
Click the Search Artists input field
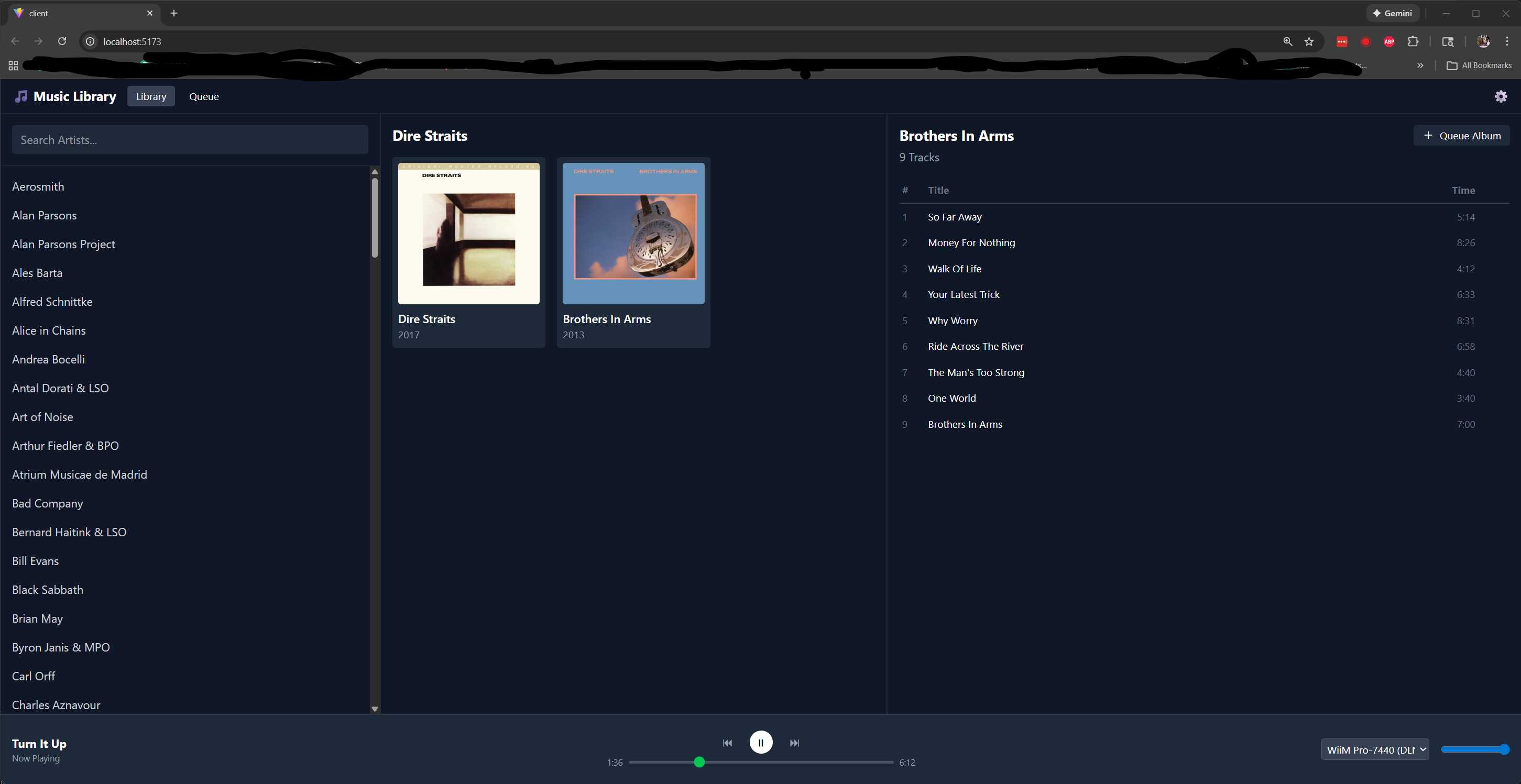(x=190, y=140)
